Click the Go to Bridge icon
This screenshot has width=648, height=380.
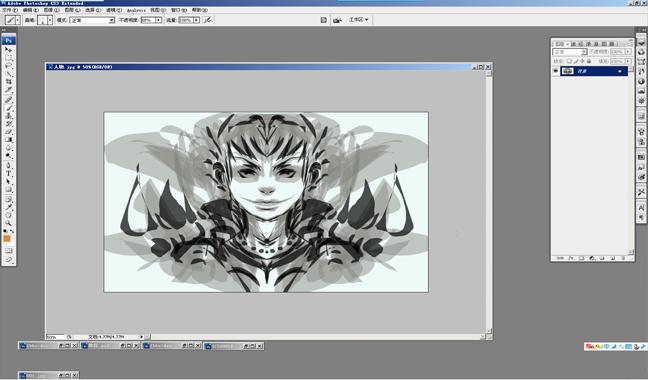337,20
